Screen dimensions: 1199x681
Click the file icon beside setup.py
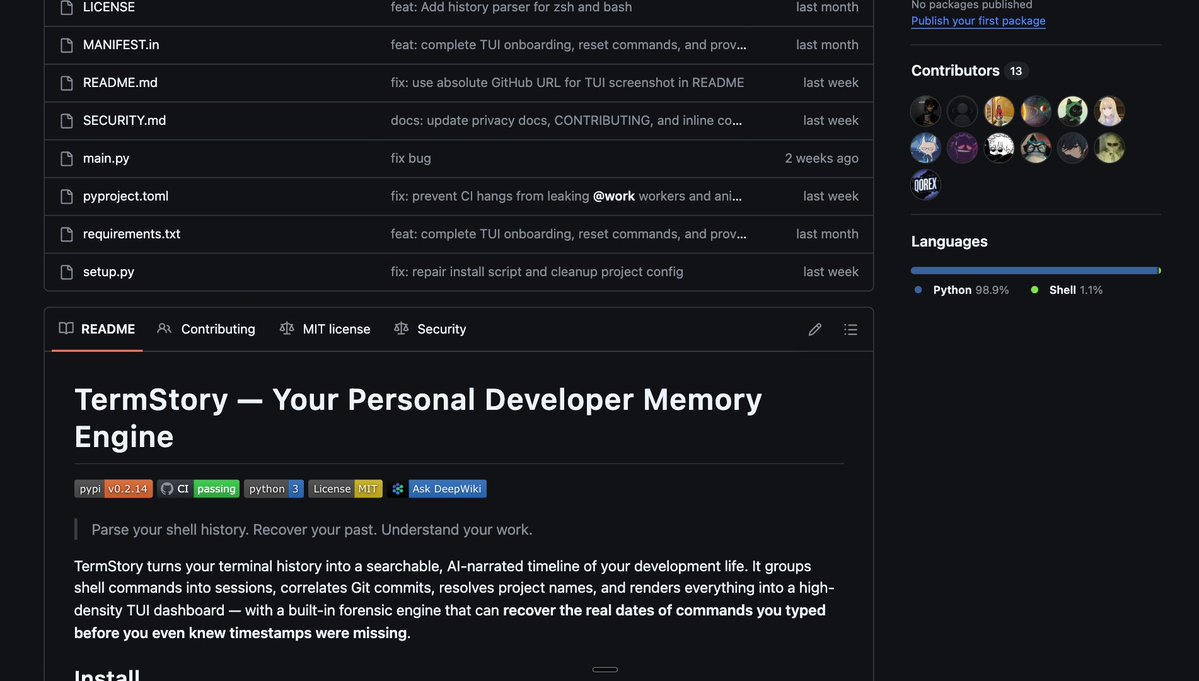[67, 272]
